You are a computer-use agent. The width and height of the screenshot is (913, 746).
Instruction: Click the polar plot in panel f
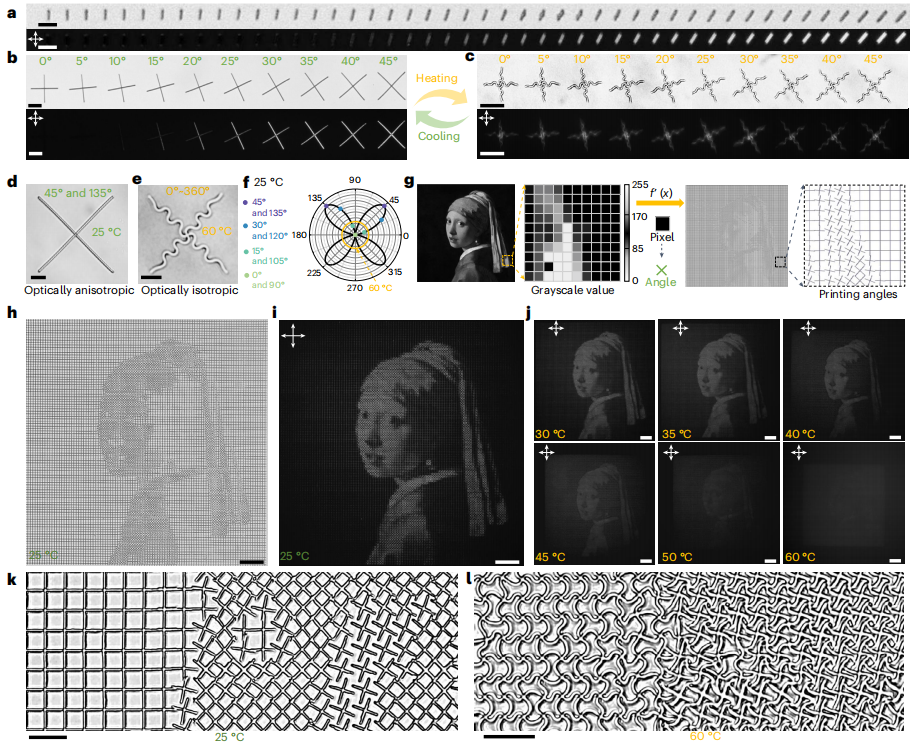pos(355,235)
